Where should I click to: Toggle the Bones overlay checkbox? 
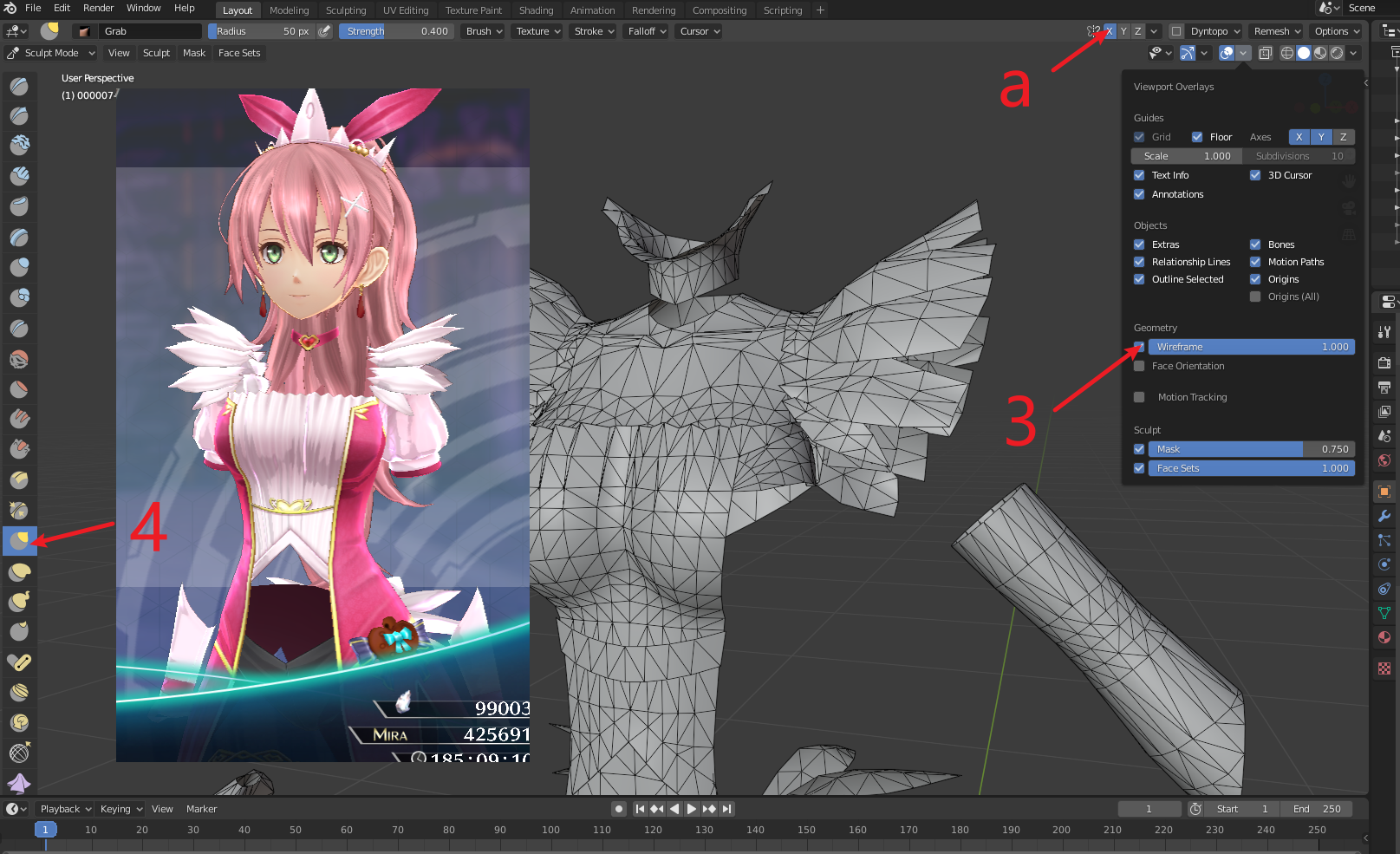pos(1255,244)
